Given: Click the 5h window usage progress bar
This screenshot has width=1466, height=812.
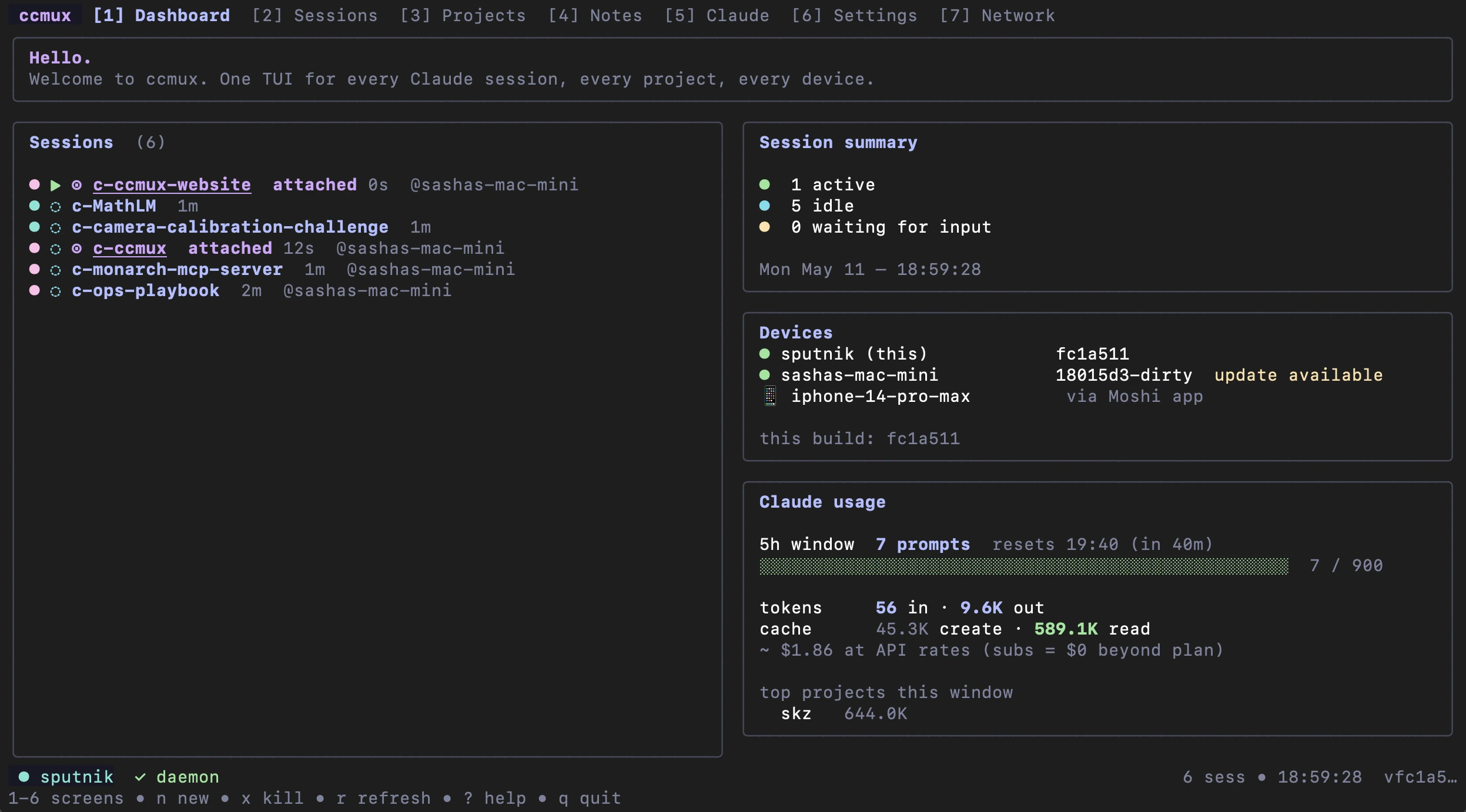Looking at the screenshot, I should click(x=1024, y=566).
